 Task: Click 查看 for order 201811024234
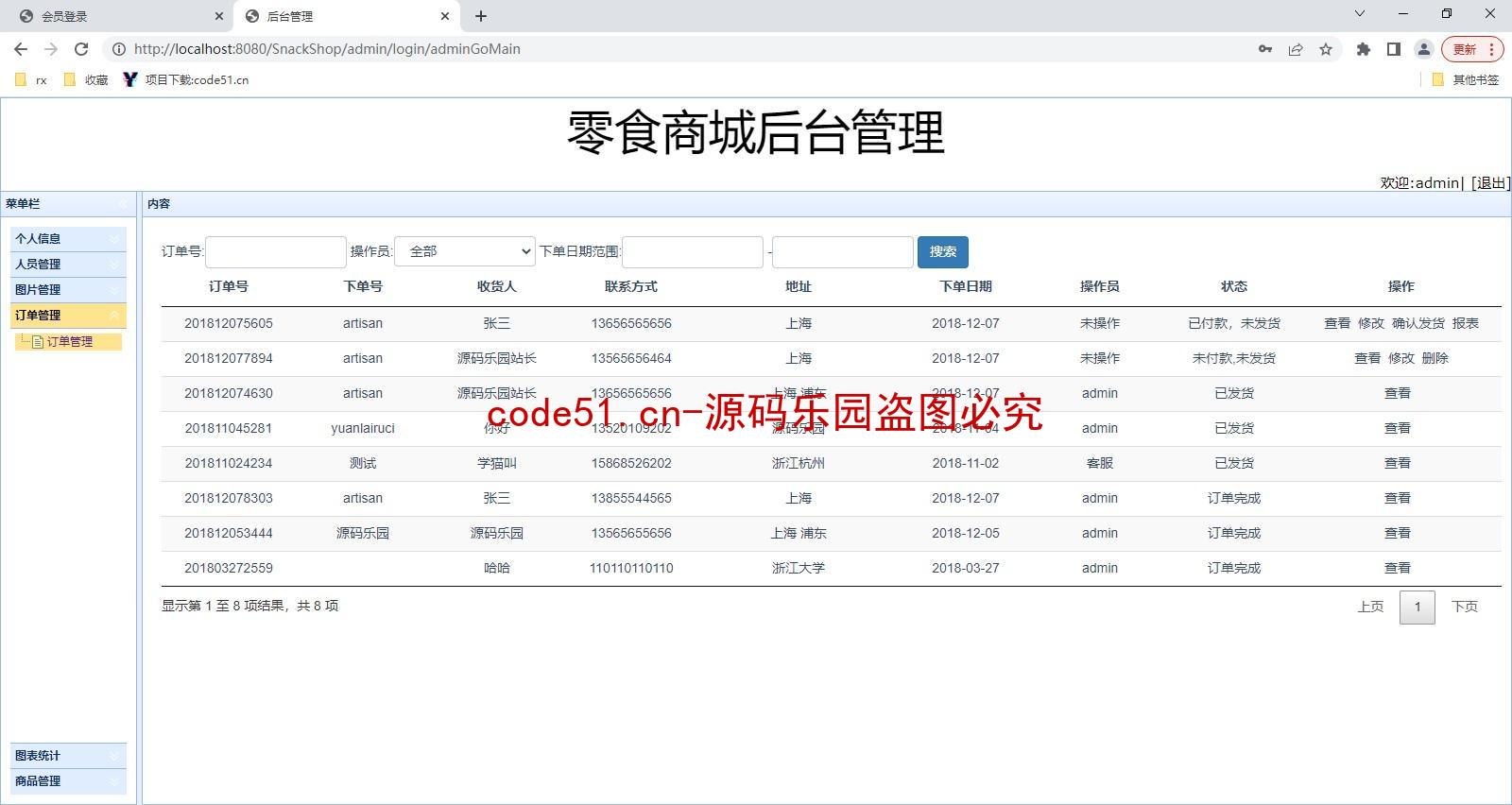[1398, 463]
